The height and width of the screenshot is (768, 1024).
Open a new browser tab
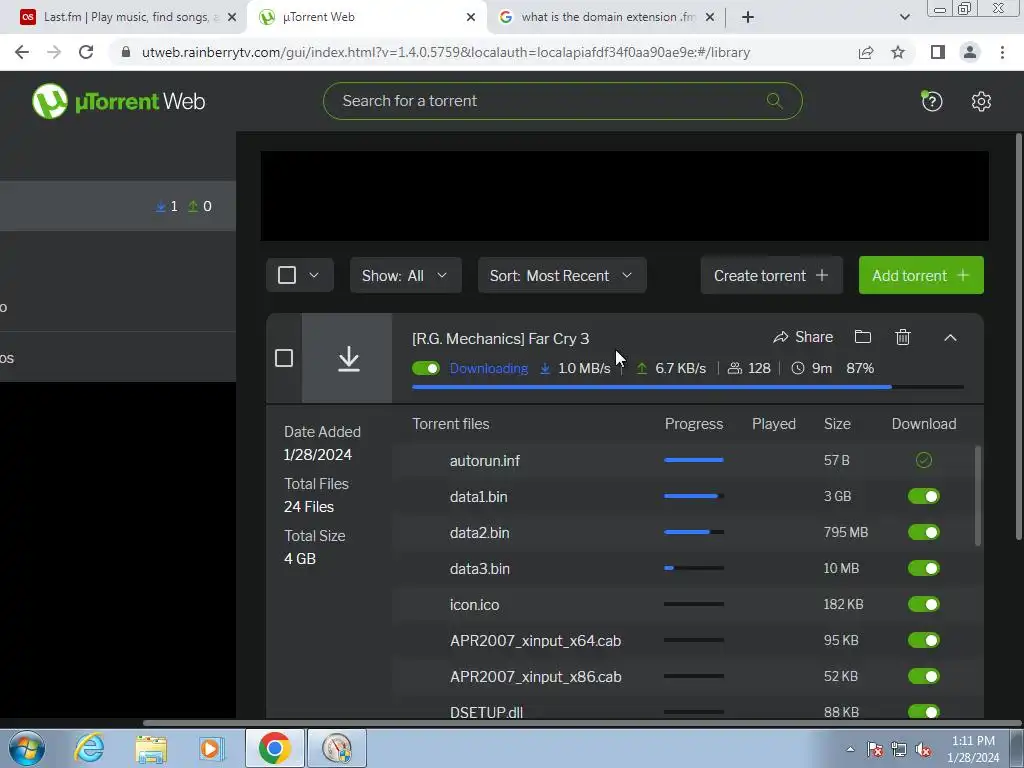(x=748, y=18)
